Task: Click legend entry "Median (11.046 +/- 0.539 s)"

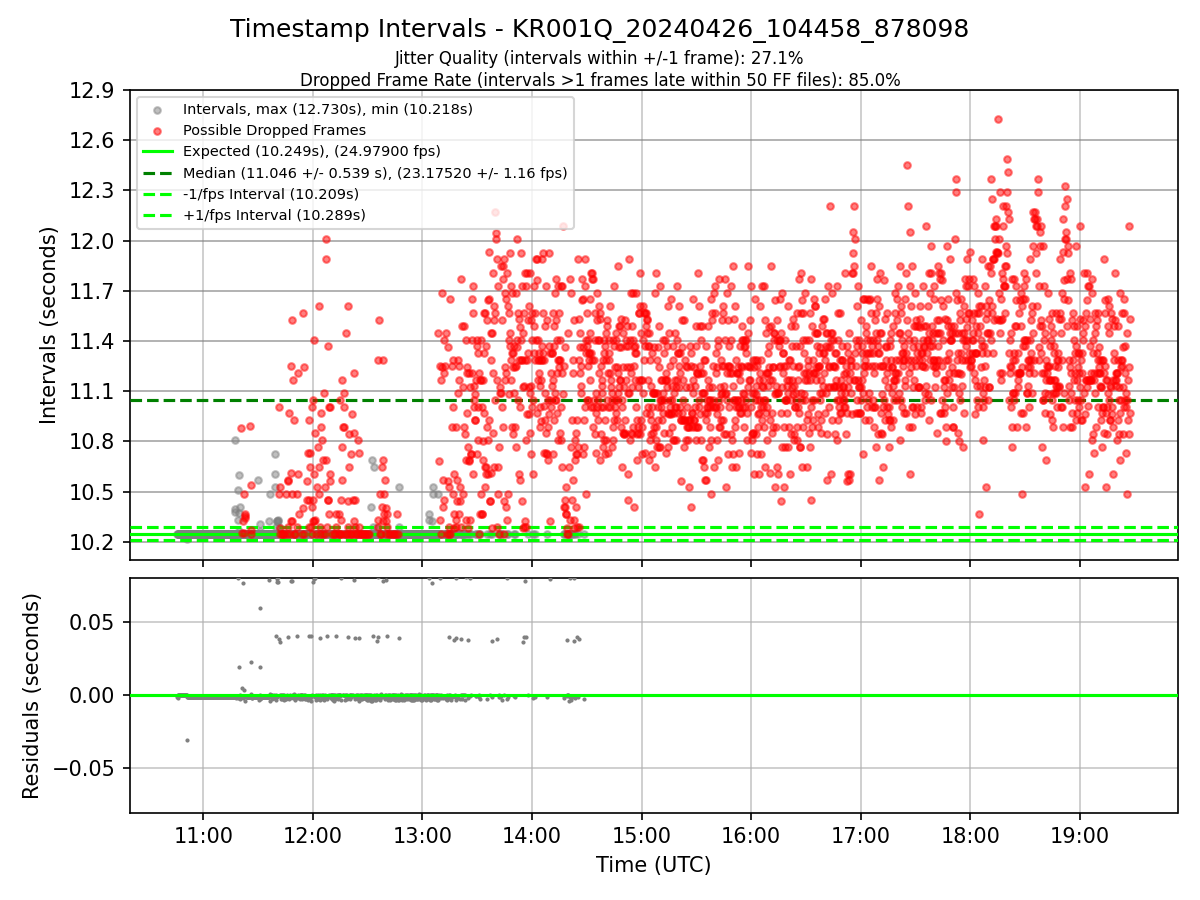Action: tap(375, 173)
